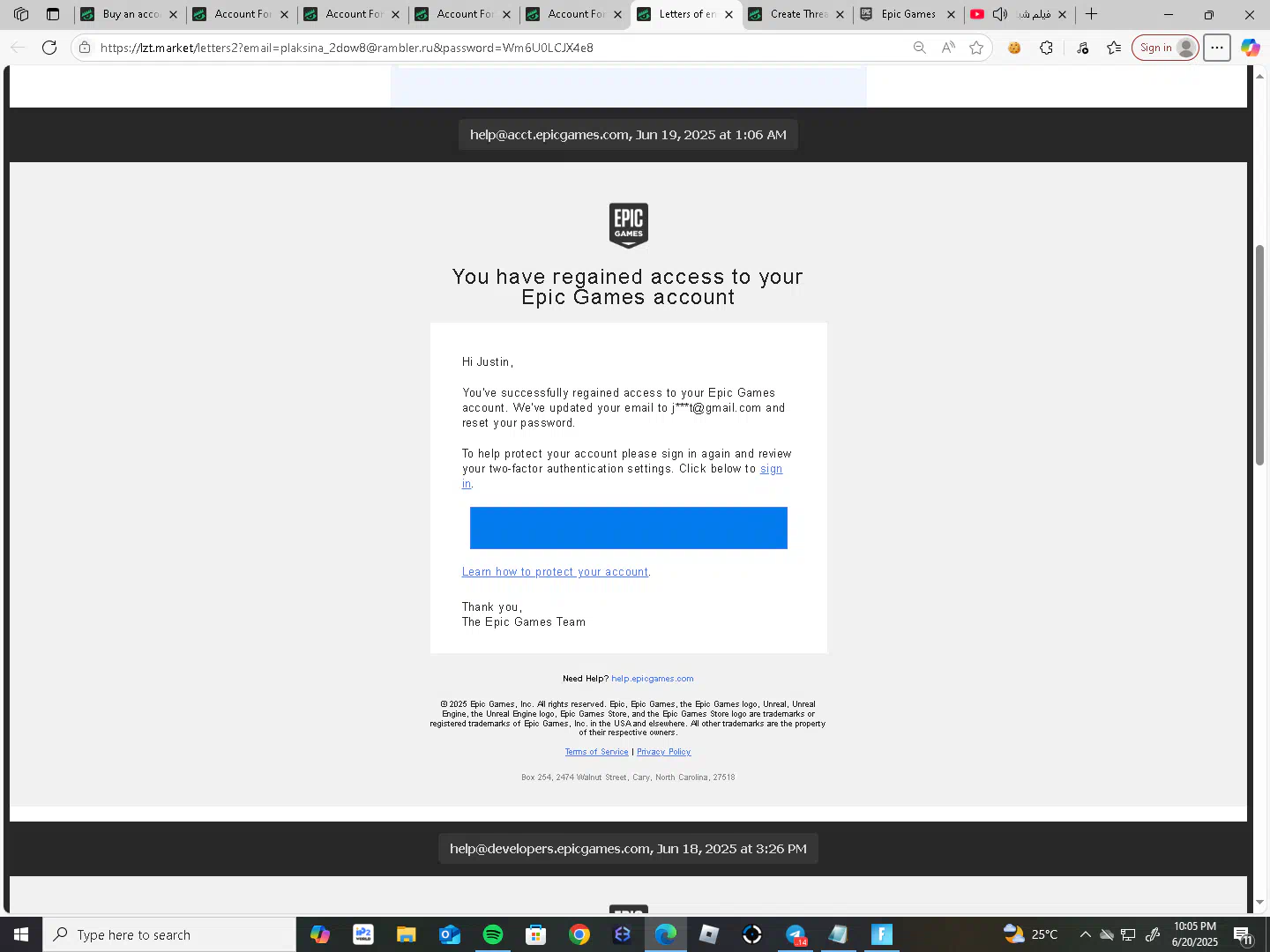Select the Letters of email tab

pyautogui.click(x=686, y=14)
